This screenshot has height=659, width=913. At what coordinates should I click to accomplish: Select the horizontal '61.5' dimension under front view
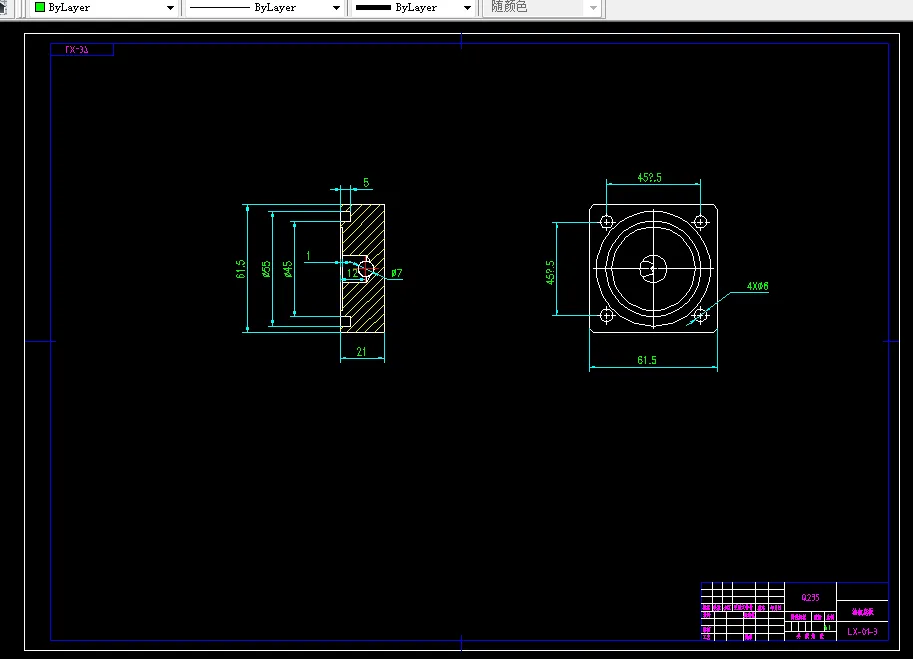(x=647, y=360)
